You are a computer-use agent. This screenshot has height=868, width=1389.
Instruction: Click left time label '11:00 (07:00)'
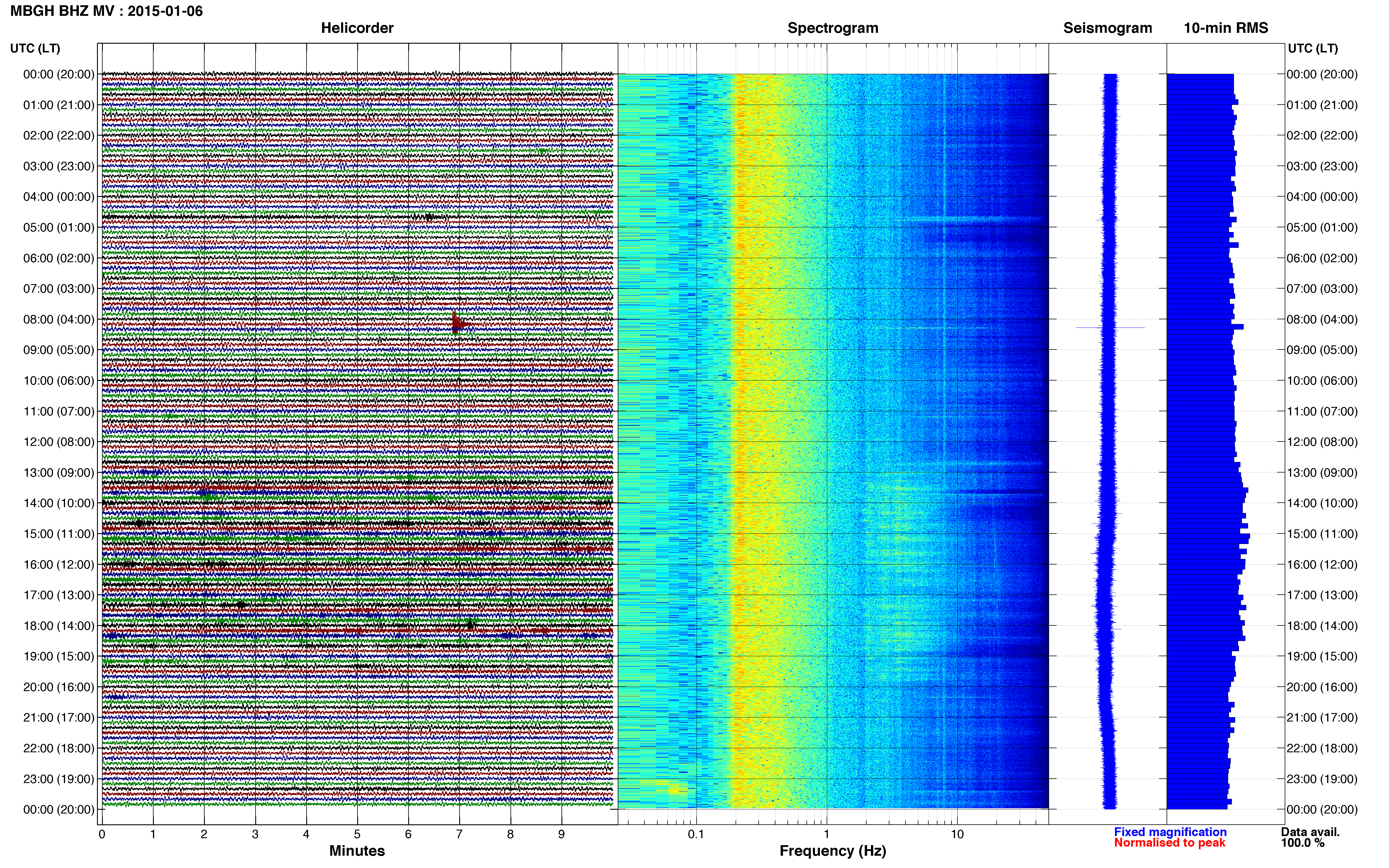[59, 411]
